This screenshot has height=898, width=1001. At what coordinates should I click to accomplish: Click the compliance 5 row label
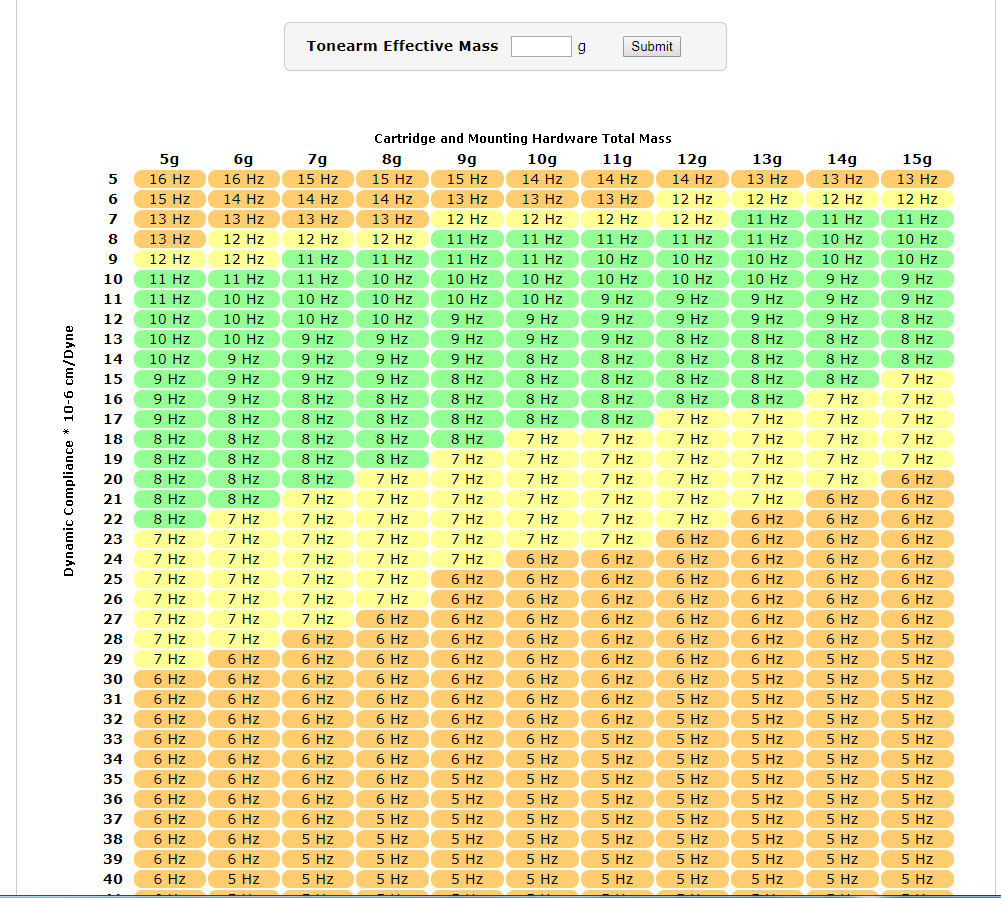[x=113, y=179]
